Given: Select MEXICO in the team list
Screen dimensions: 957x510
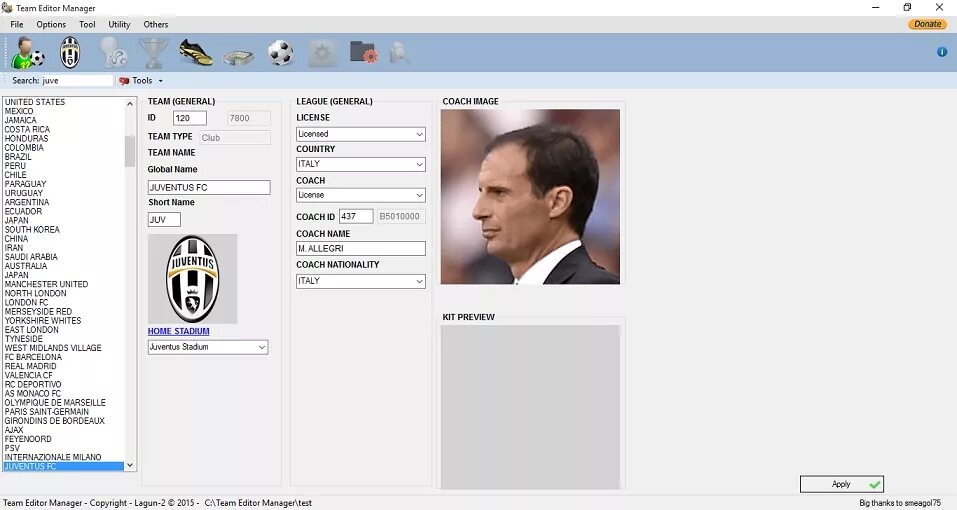Looking at the screenshot, I should [x=19, y=111].
